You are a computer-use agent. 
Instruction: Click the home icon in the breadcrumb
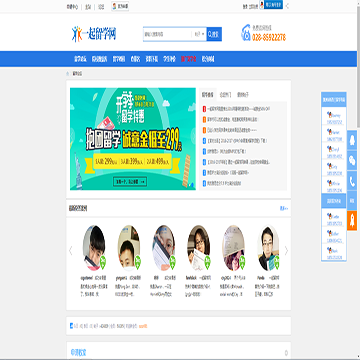pos(68,74)
